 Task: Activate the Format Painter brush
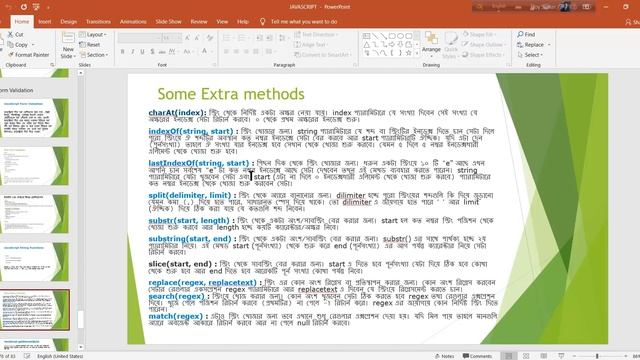(29, 55)
